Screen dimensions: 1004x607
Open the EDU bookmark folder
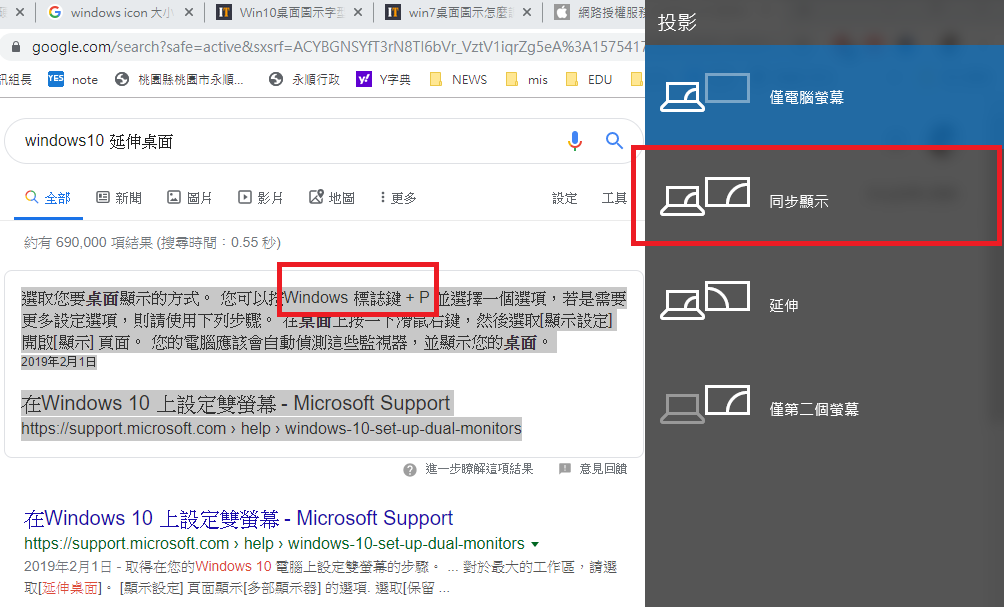(x=589, y=79)
